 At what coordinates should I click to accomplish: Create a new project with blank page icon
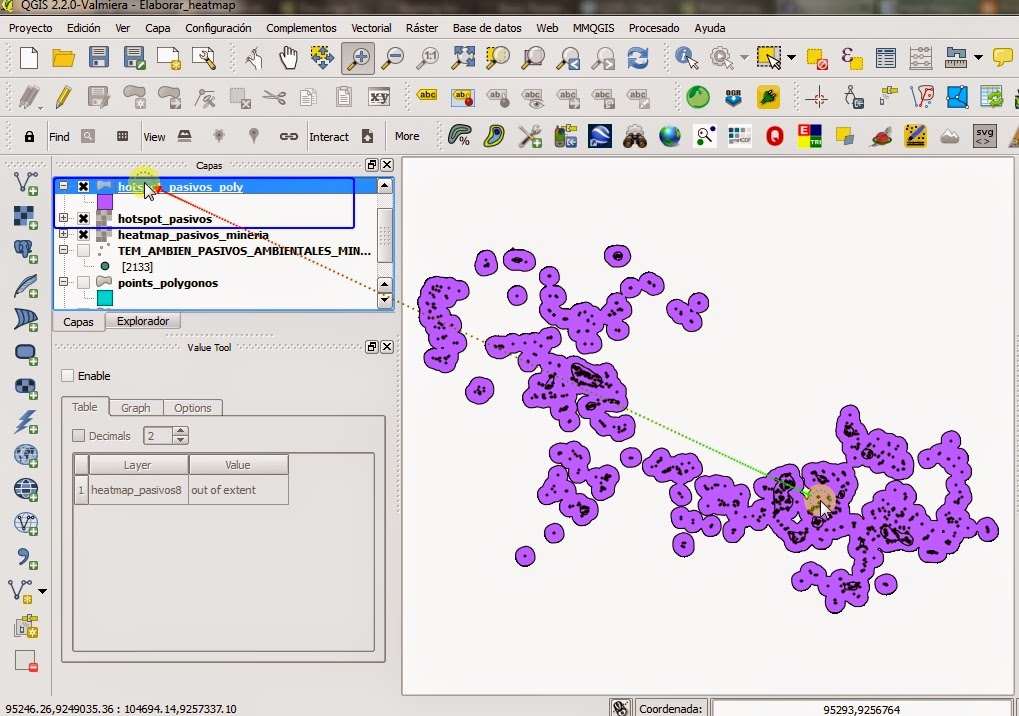click(29, 58)
